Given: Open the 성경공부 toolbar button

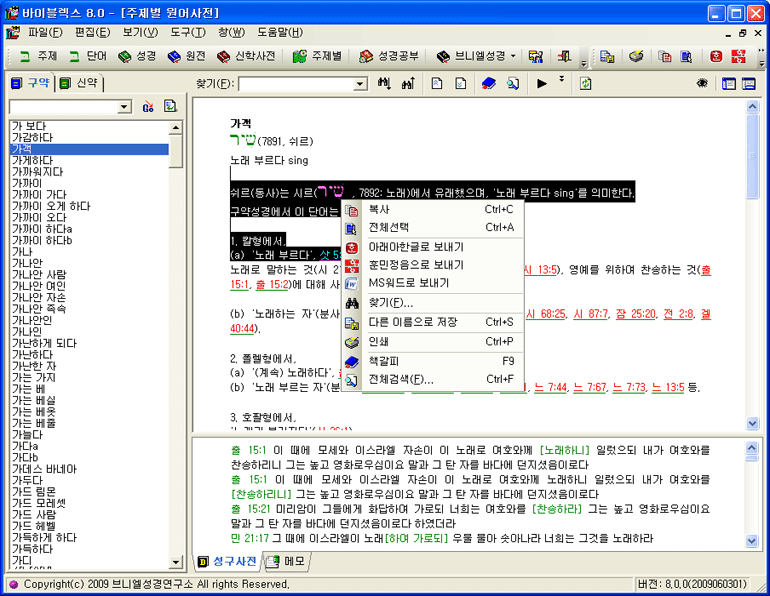Looking at the screenshot, I should tap(388, 56).
